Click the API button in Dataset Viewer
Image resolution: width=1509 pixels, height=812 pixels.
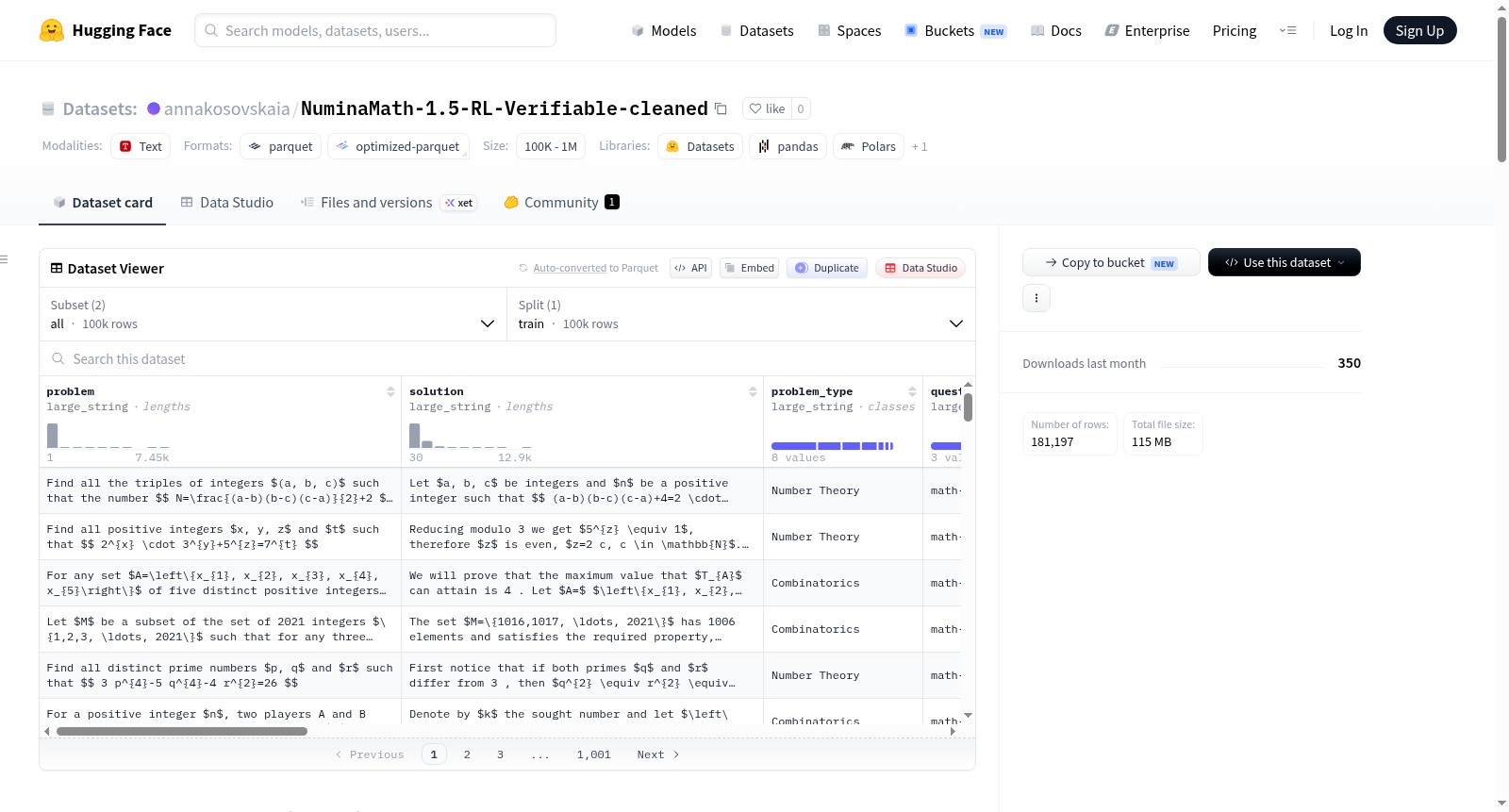pyautogui.click(x=690, y=268)
